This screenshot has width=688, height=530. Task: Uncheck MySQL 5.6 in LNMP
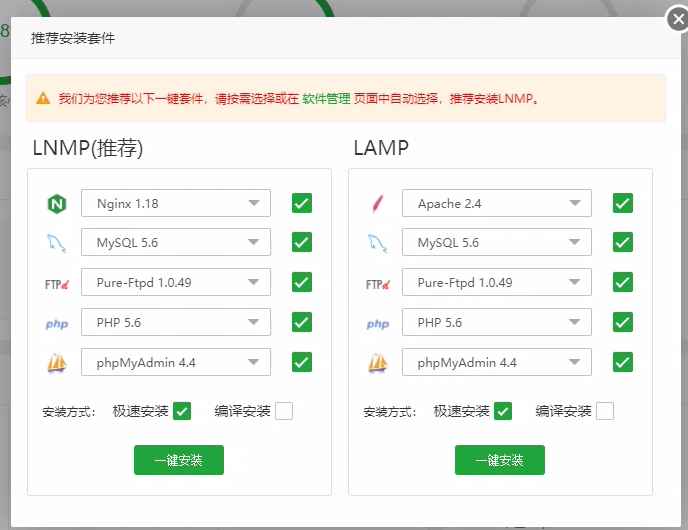(x=302, y=242)
